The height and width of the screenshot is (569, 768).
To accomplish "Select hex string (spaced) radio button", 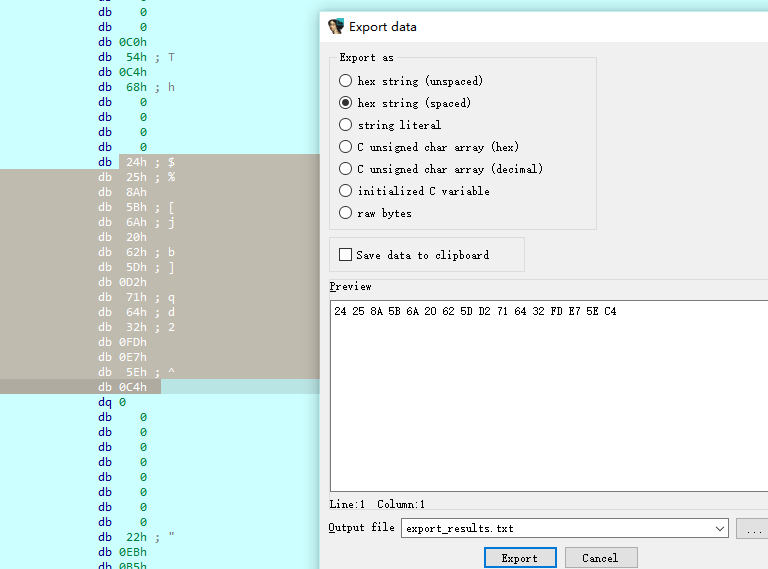I will click(x=346, y=103).
